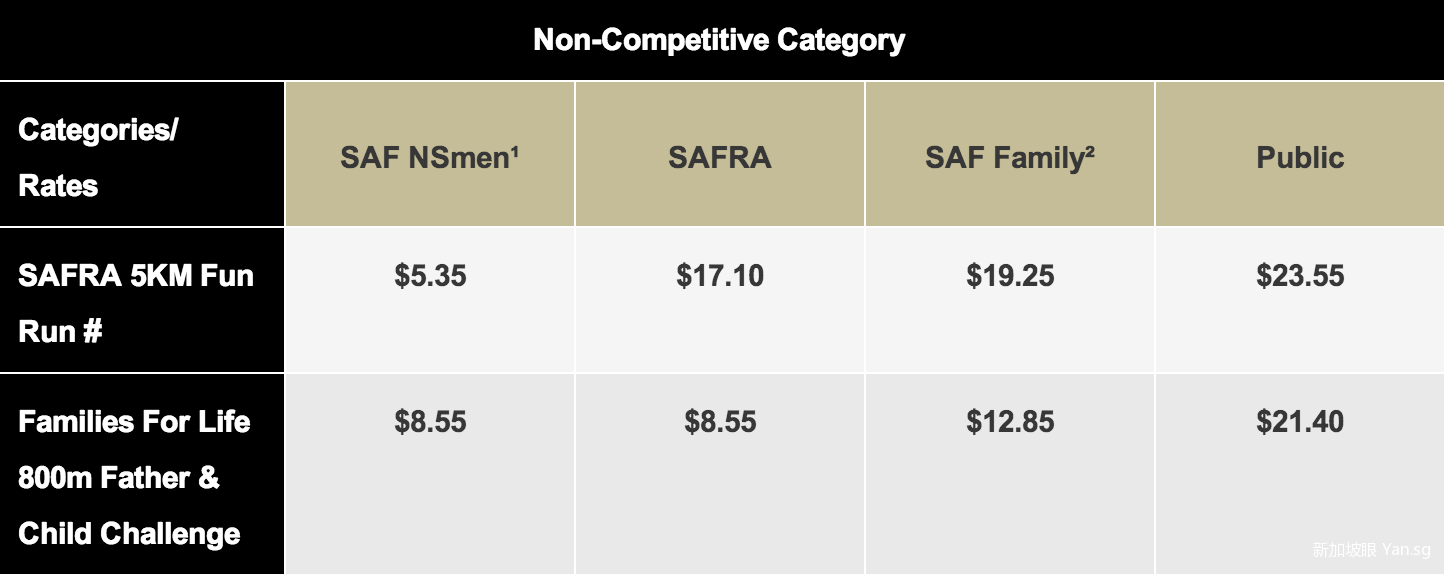The image size is (1444, 574).
Task: Click the # symbol after Fun Run
Action: pos(92,332)
